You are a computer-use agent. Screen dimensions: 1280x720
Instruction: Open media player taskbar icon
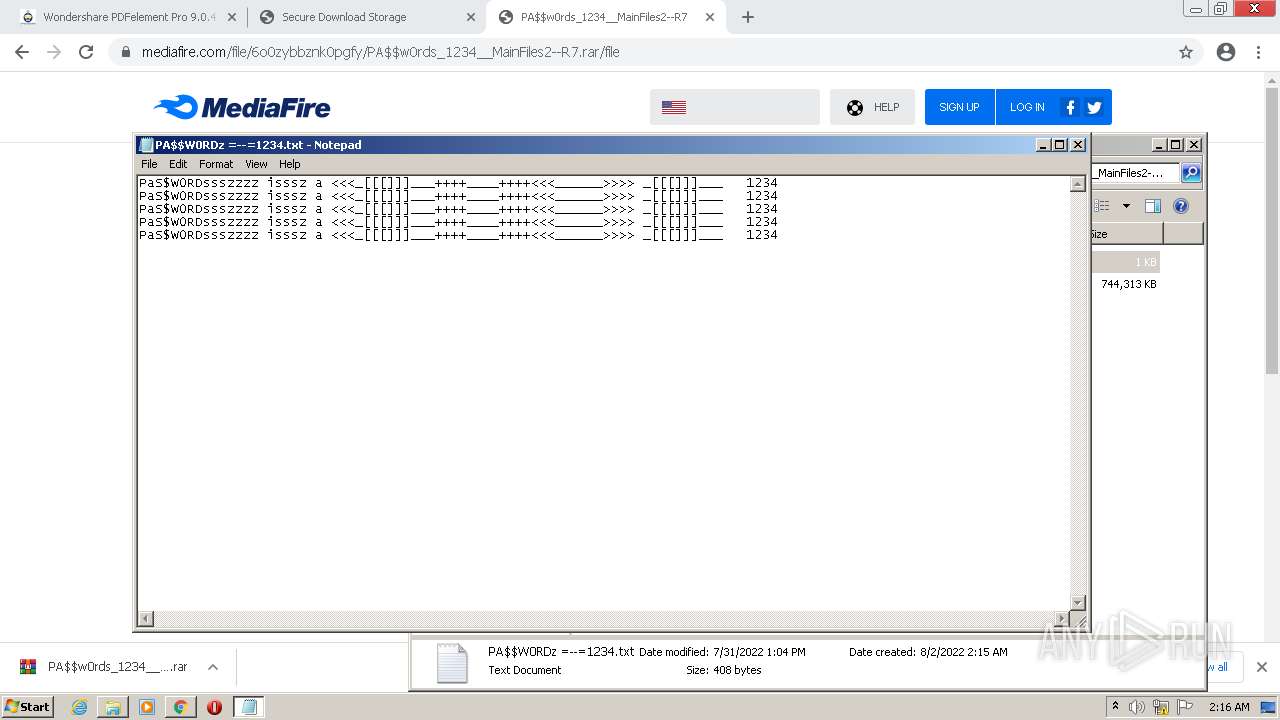click(147, 707)
